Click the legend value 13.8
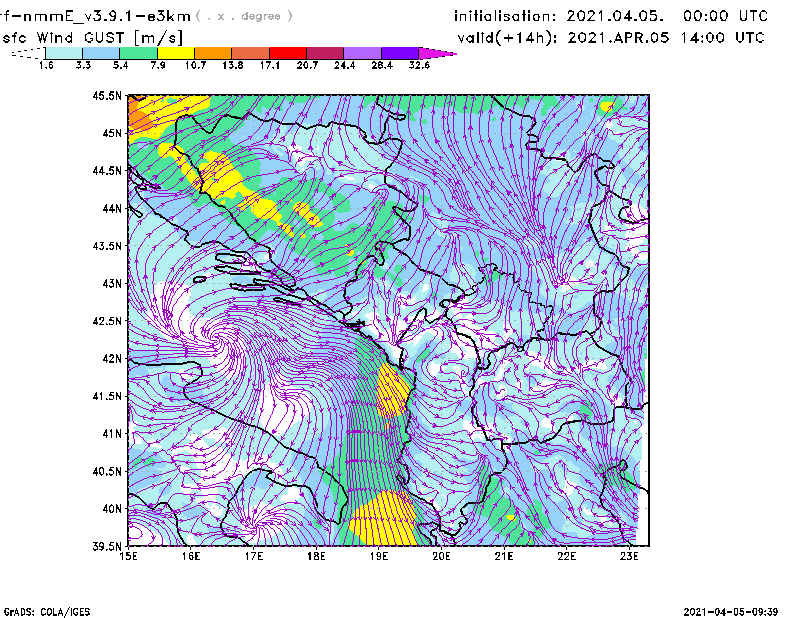Viewport: 800px width, 618px height. click(233, 65)
